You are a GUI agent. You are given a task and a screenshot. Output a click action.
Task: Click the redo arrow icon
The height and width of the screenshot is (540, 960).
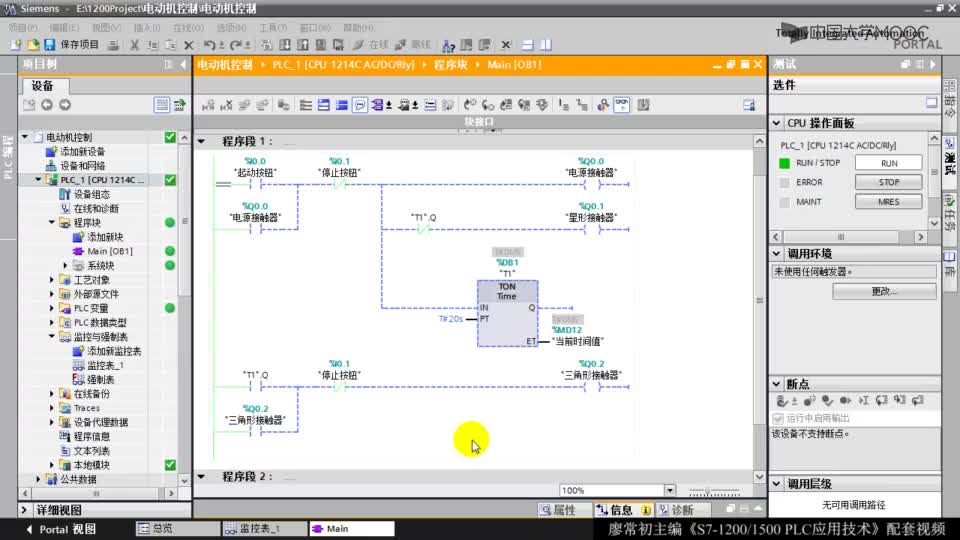tap(236, 45)
